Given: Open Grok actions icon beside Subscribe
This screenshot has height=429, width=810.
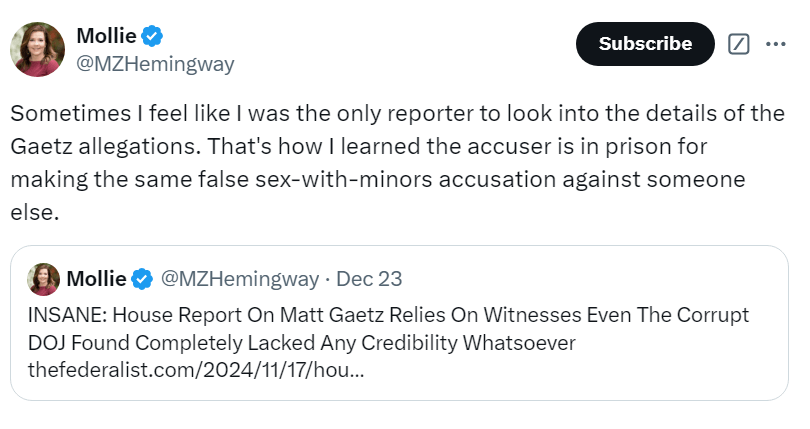Looking at the screenshot, I should tap(739, 44).
